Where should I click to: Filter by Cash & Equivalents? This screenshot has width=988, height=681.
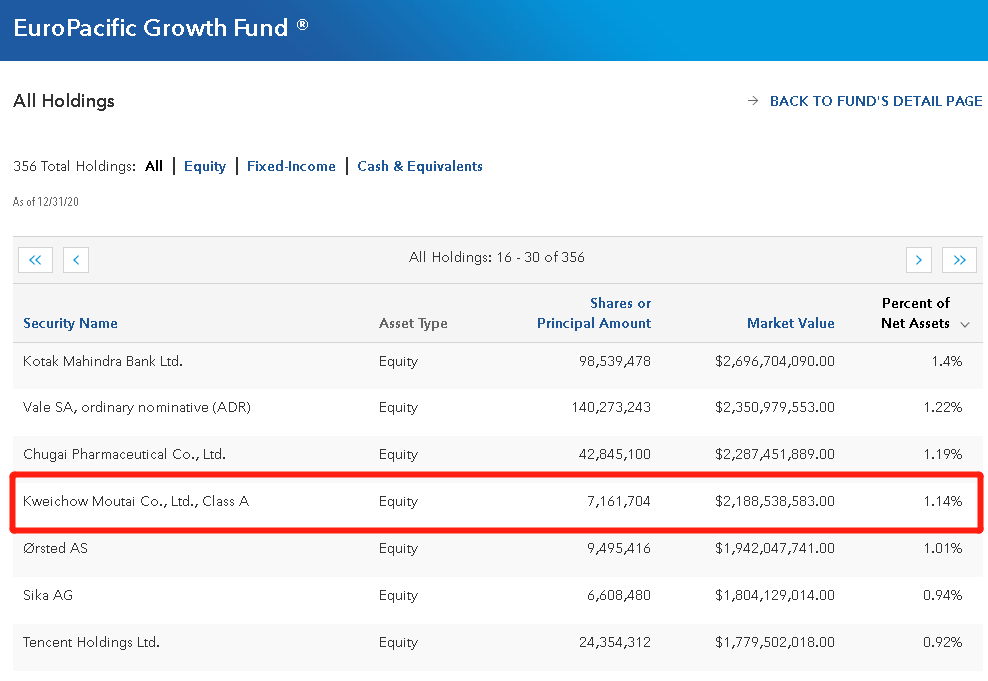tap(420, 166)
